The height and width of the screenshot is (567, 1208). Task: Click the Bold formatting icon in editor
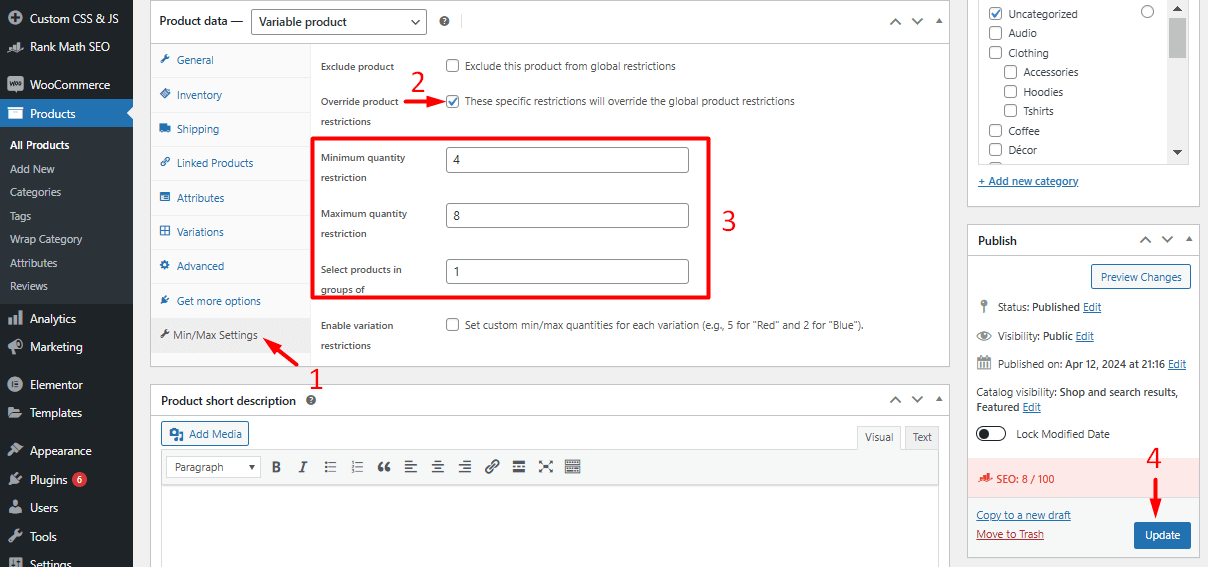pos(276,467)
